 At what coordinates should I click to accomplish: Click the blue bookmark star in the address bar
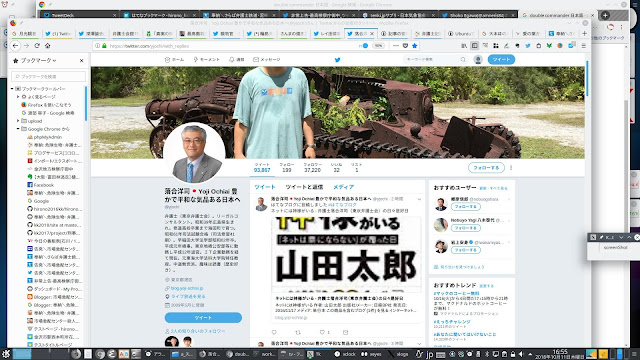click(415, 46)
